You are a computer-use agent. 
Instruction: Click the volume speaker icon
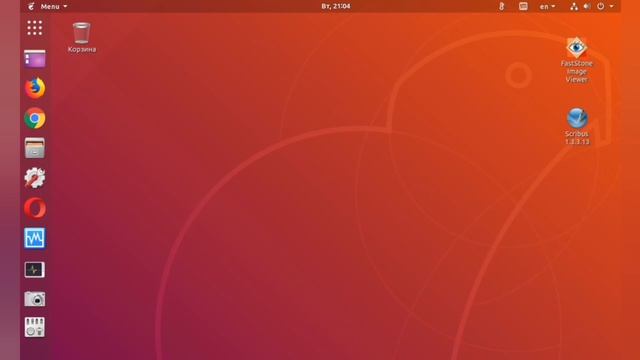tap(587, 7)
